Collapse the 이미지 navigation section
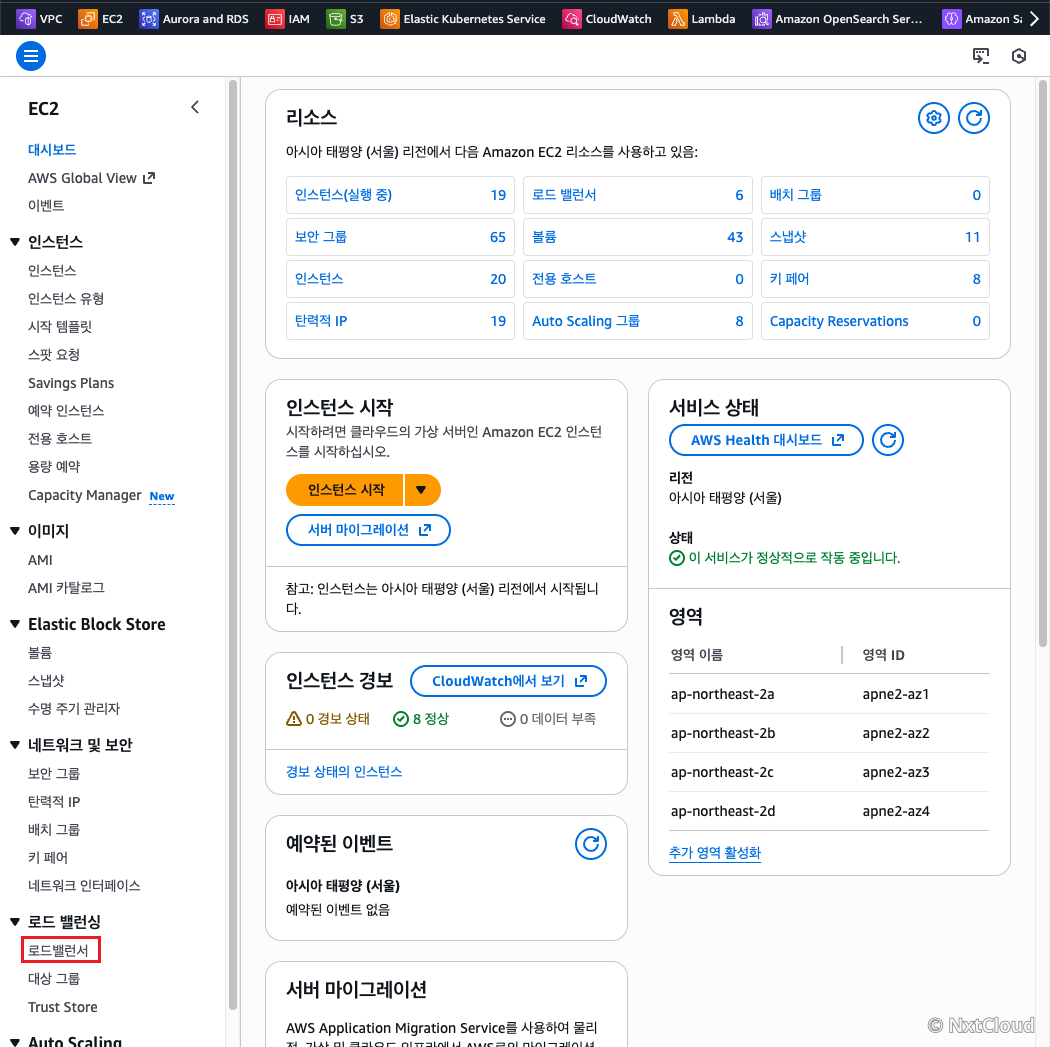Viewport: 1050px width, 1047px height. [15, 531]
